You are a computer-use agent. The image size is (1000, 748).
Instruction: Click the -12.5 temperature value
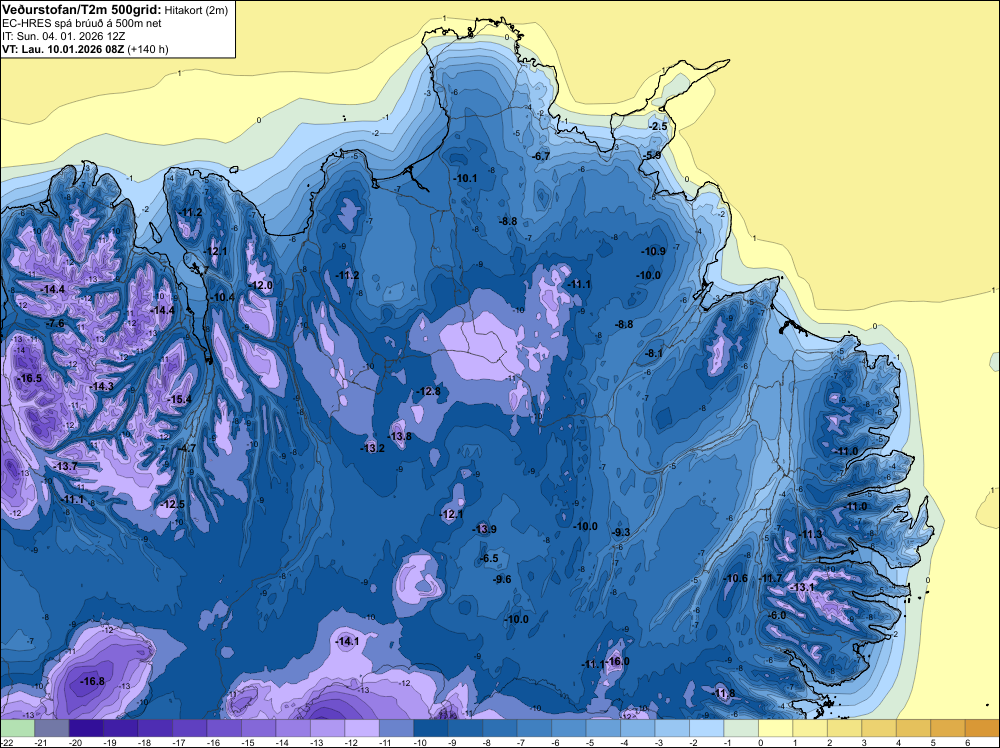172,504
